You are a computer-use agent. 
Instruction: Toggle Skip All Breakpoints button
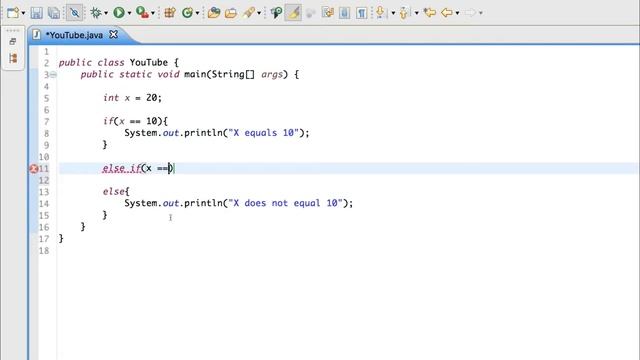74,13
